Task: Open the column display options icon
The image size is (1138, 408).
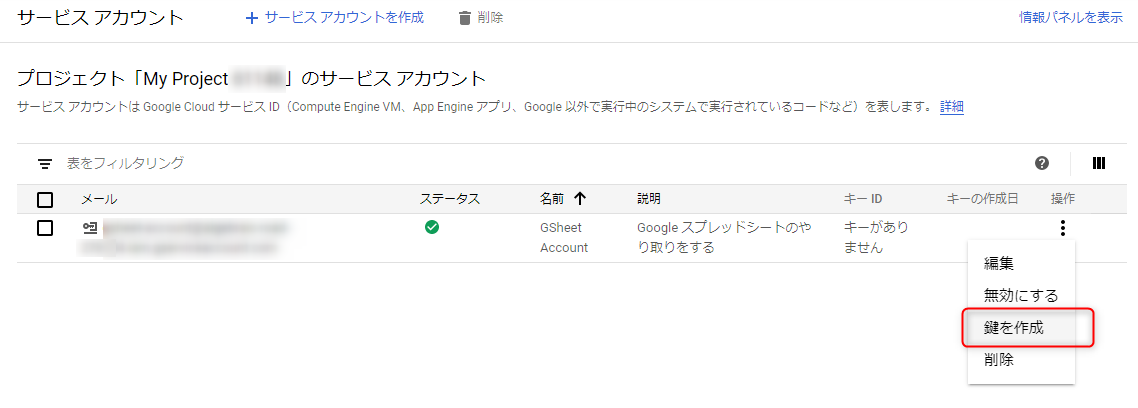Action: 1099,163
